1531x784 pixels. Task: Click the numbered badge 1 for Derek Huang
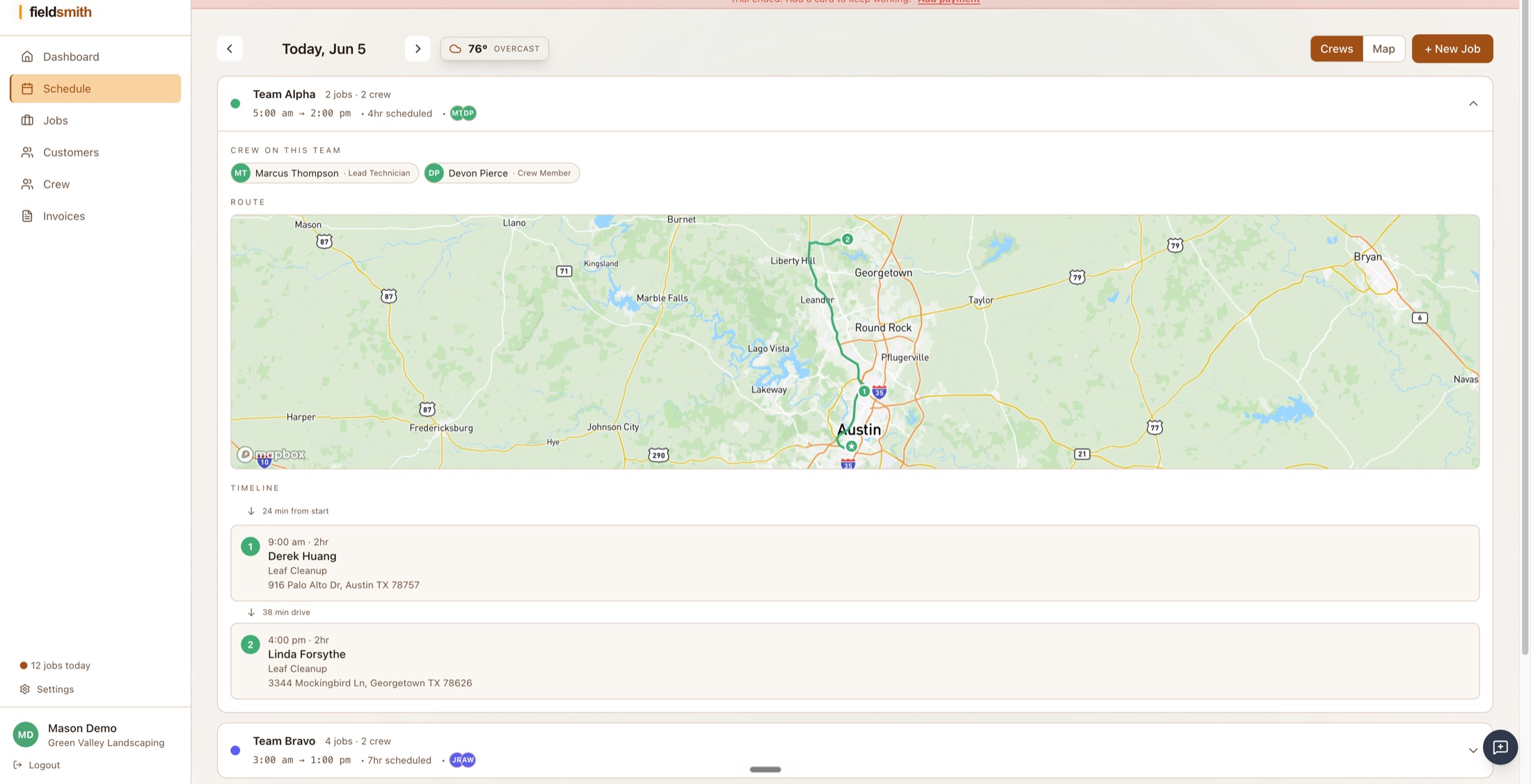(x=251, y=547)
